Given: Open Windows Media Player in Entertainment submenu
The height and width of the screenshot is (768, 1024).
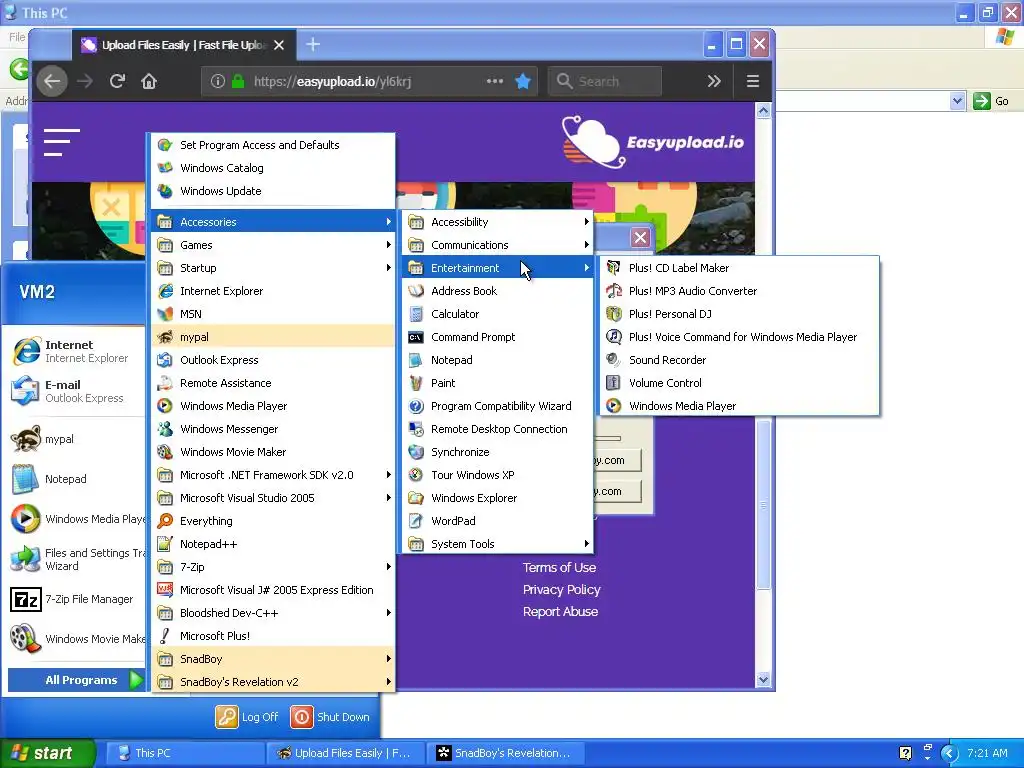Looking at the screenshot, I should tap(739, 406).
